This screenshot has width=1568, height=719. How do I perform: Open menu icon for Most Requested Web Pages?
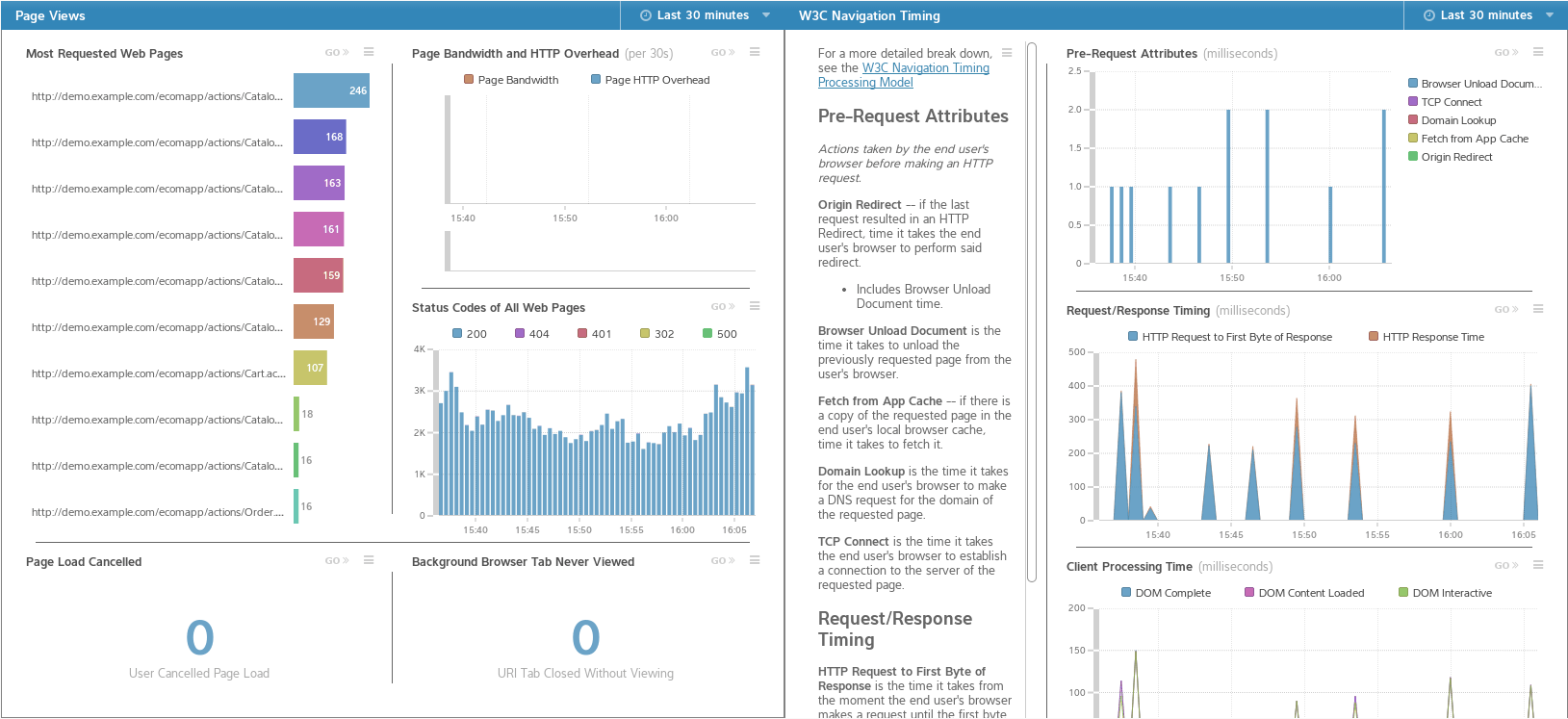369,52
